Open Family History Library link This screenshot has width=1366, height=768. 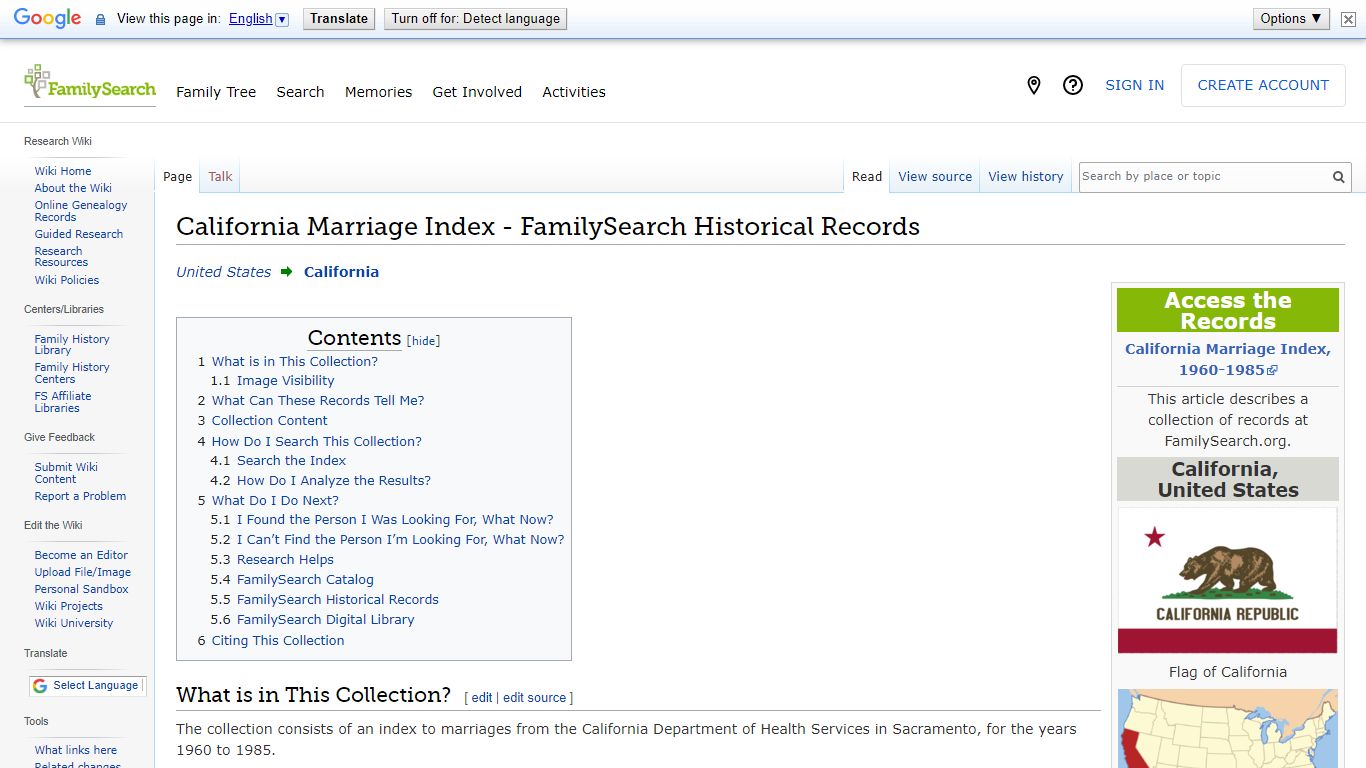click(x=72, y=345)
